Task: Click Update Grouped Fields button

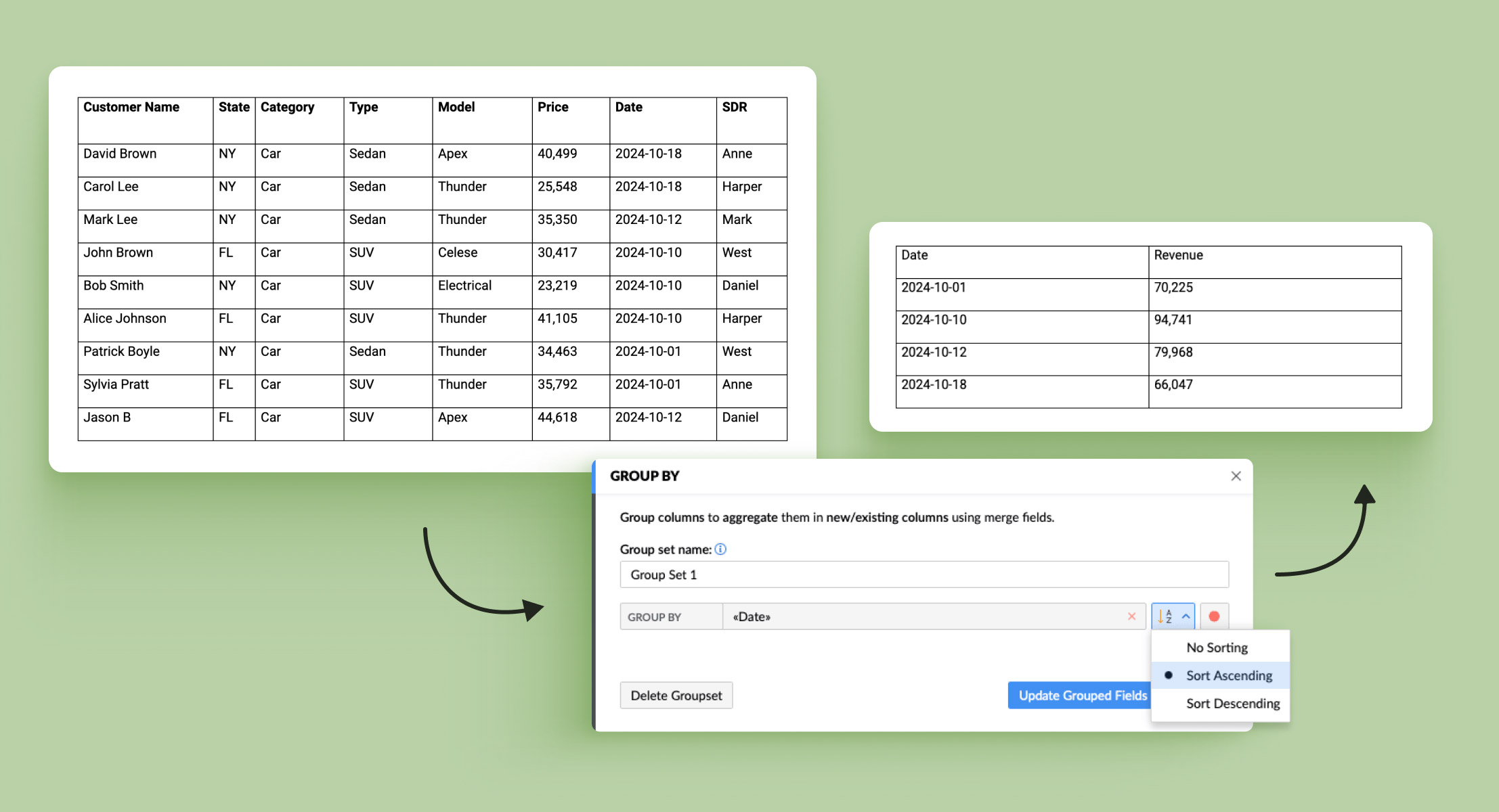Action: 1081,696
